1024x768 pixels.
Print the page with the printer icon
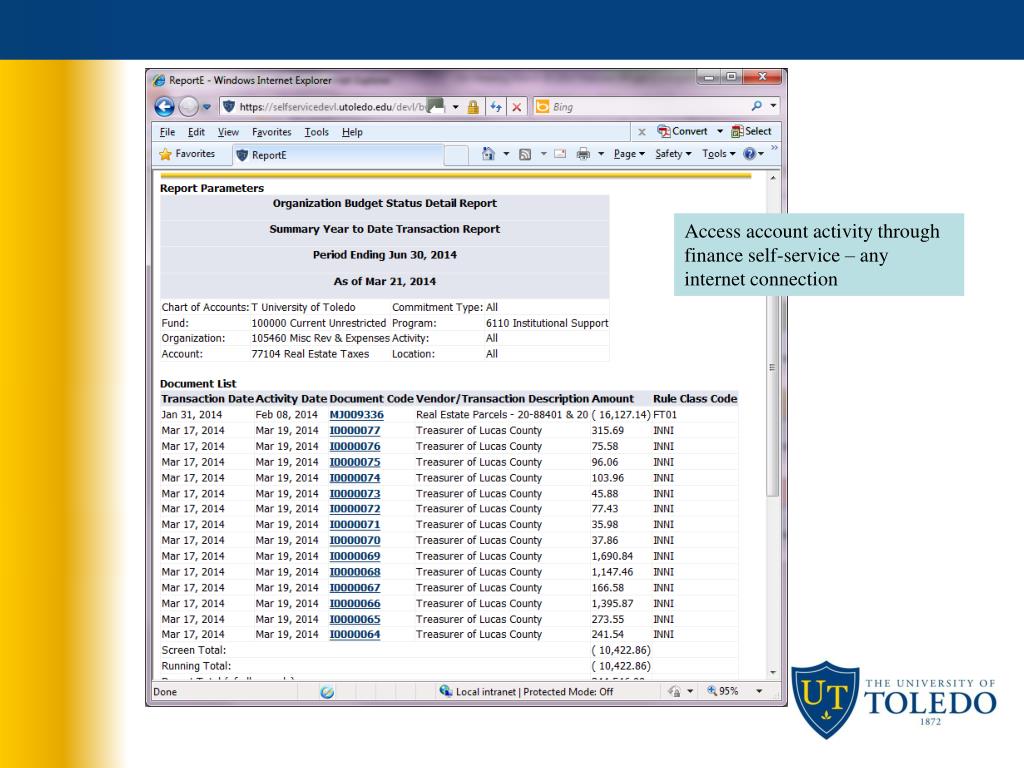tap(583, 154)
